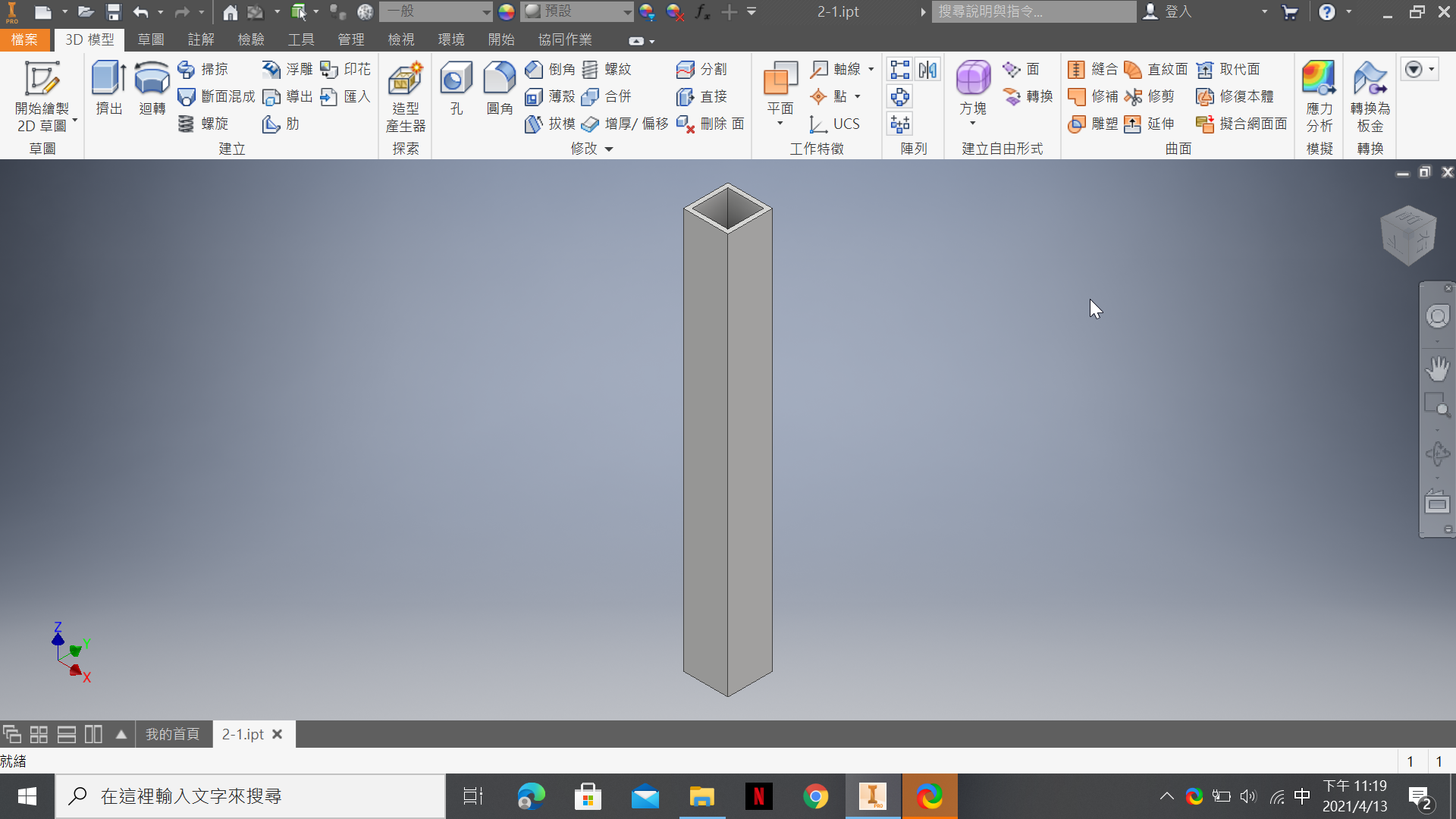
Task: Start a 2D sketch (開始繪製2D草圖)
Action: click(42, 96)
